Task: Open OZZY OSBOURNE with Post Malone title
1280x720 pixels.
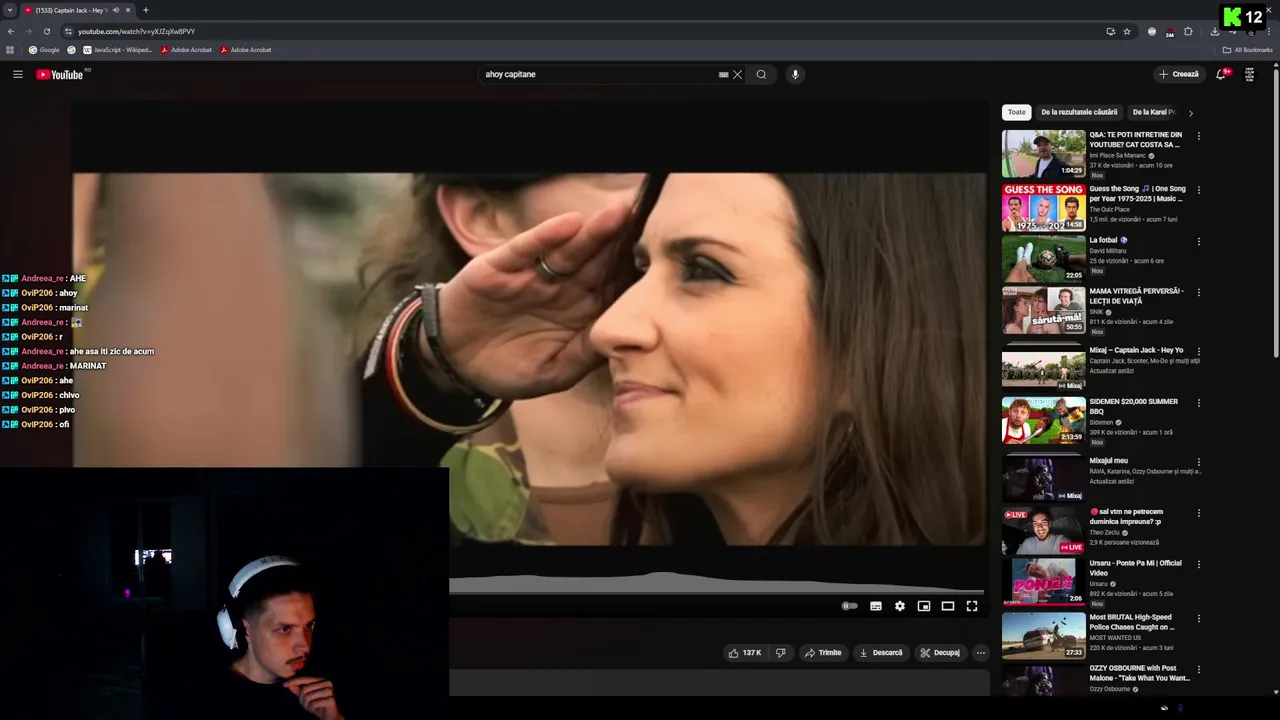Action: (1139, 673)
